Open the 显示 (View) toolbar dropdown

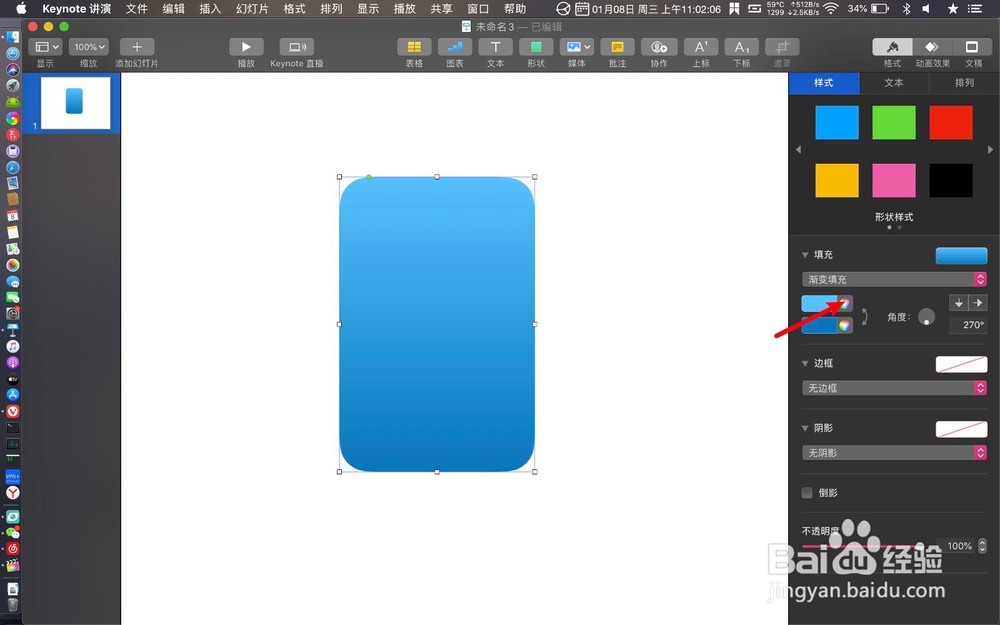[45, 47]
